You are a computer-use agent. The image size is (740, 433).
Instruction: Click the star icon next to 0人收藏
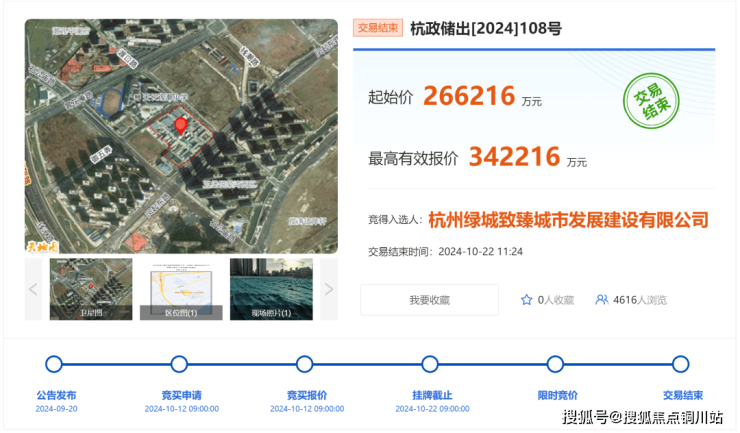click(526, 300)
